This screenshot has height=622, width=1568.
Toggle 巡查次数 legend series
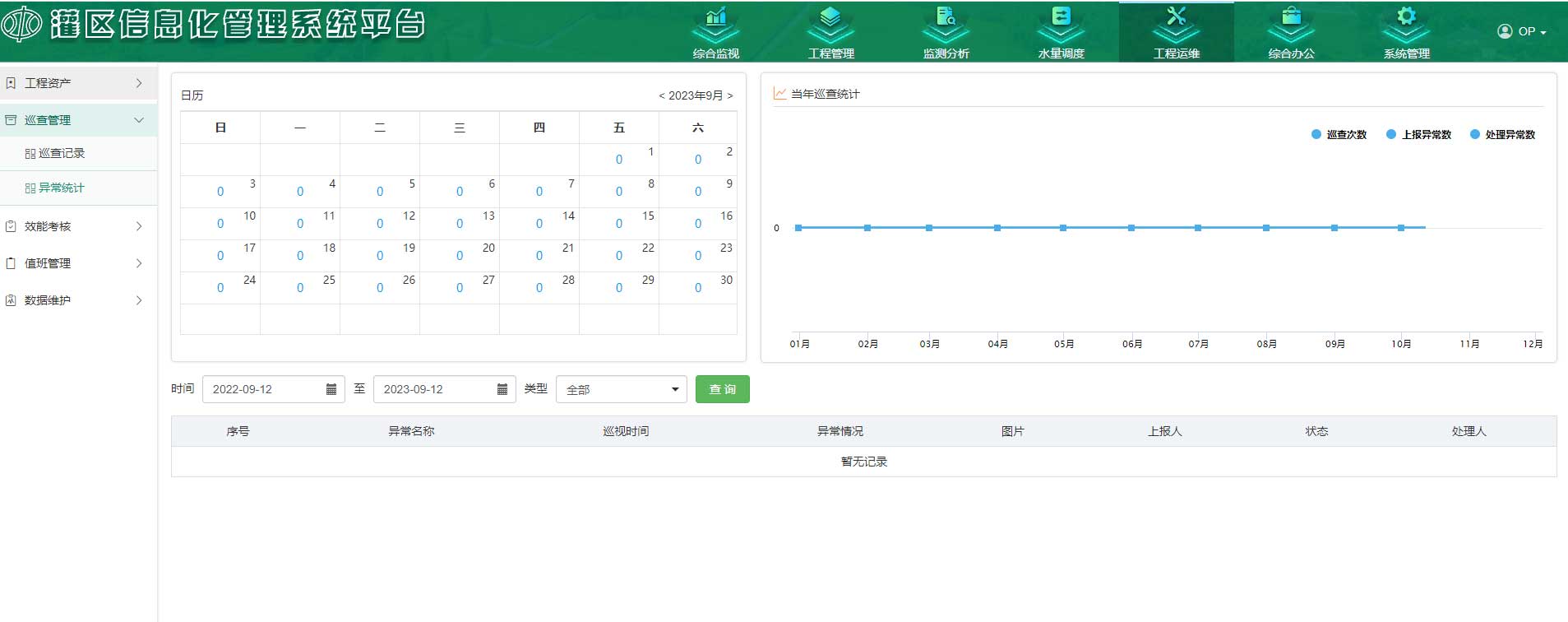[1339, 134]
